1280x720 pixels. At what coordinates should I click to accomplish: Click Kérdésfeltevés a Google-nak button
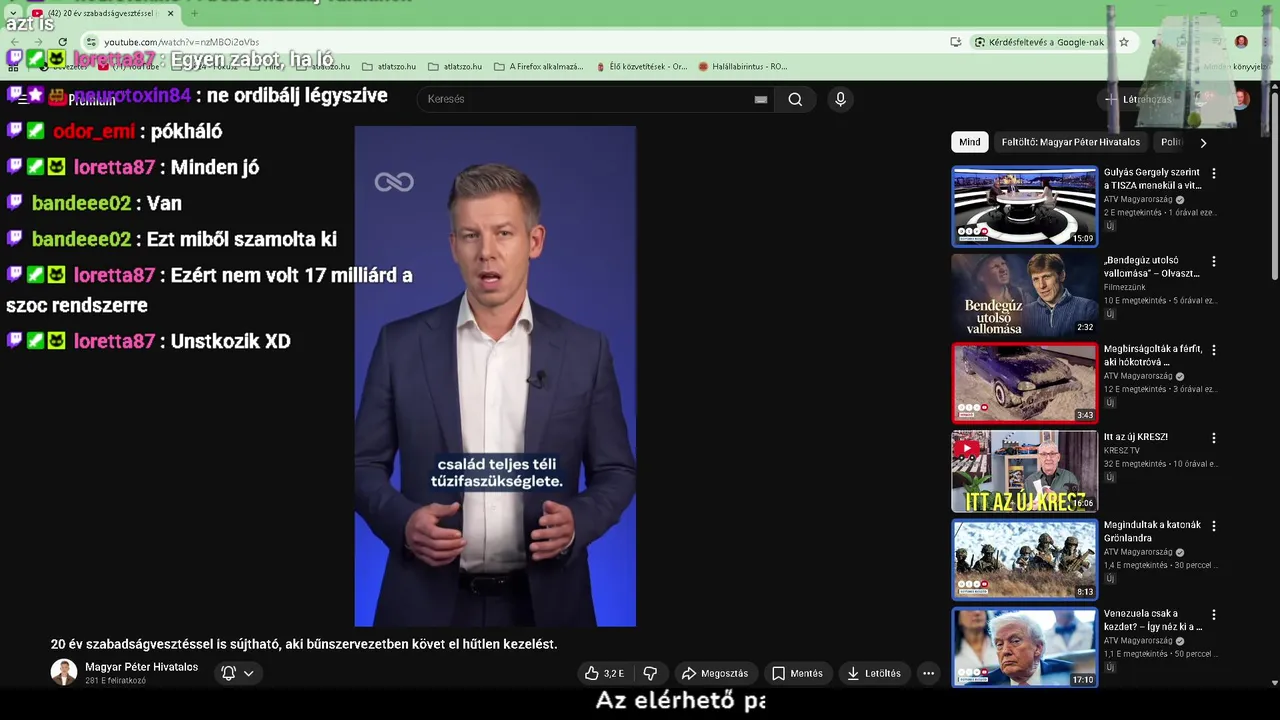point(1039,42)
